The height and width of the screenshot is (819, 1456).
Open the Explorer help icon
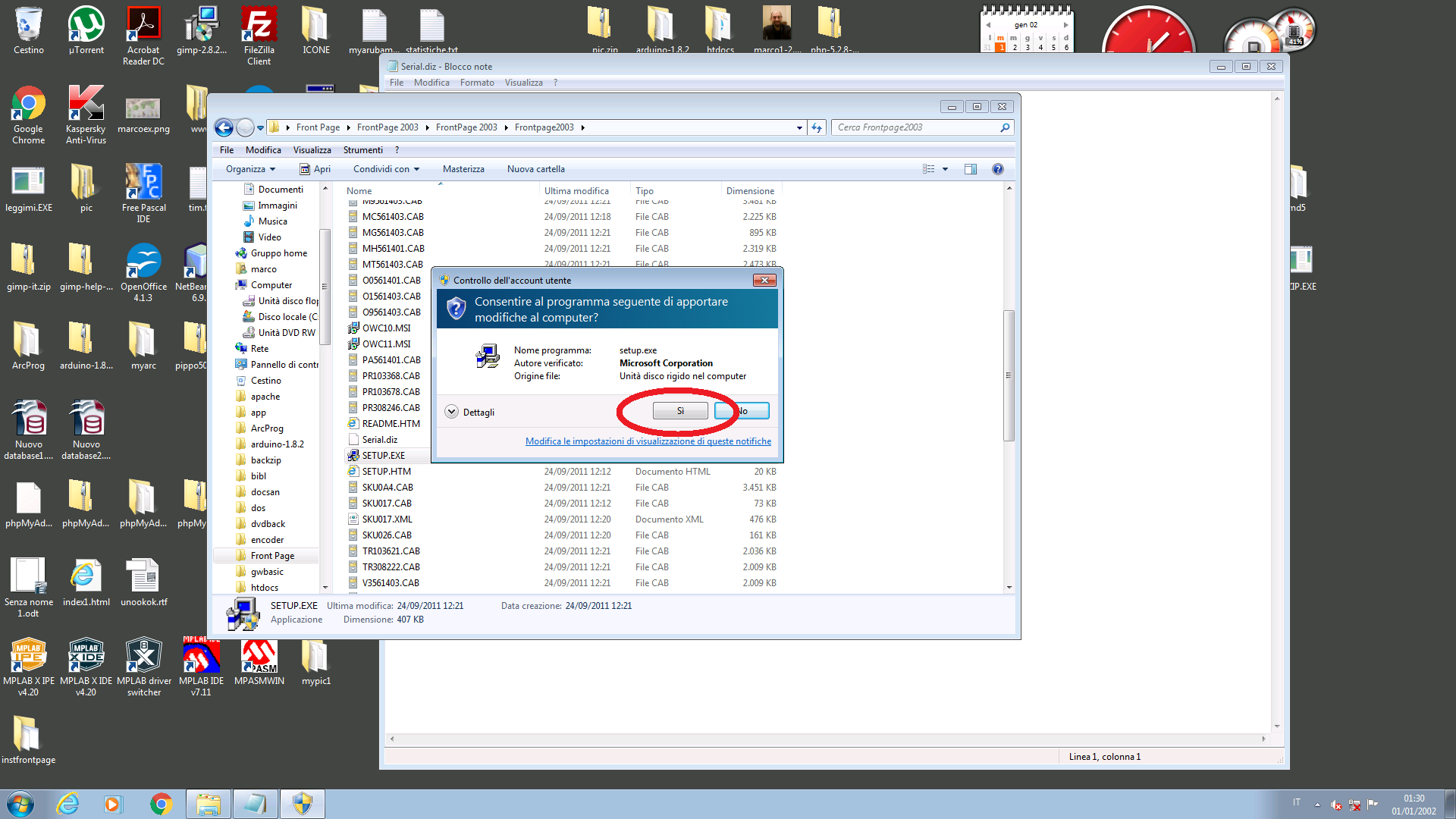(x=998, y=169)
